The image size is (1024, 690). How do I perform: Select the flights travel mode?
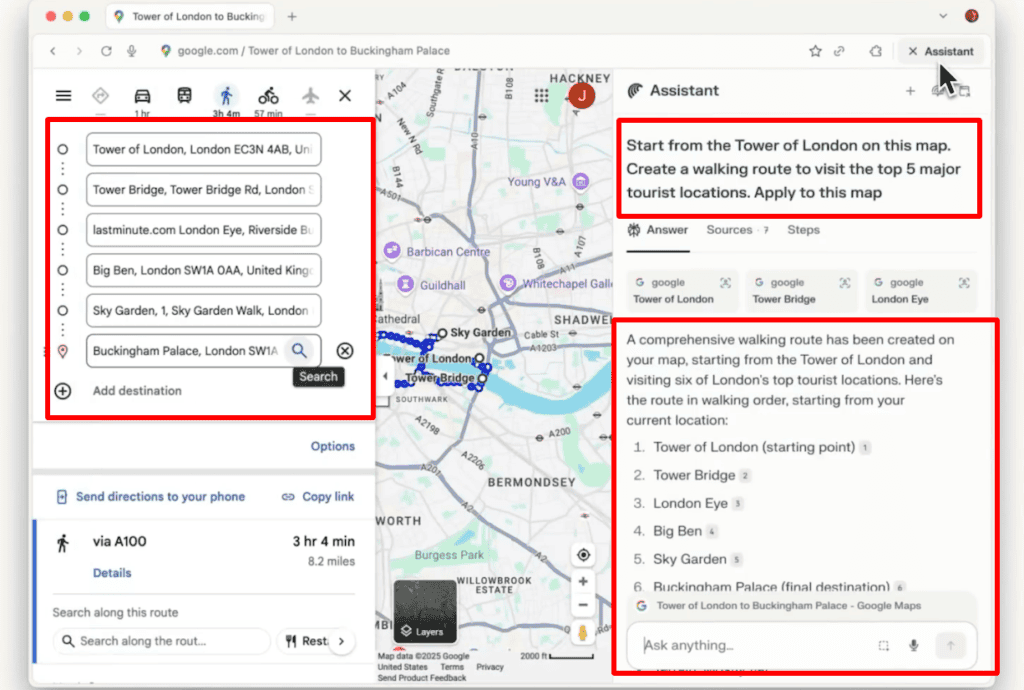(310, 96)
